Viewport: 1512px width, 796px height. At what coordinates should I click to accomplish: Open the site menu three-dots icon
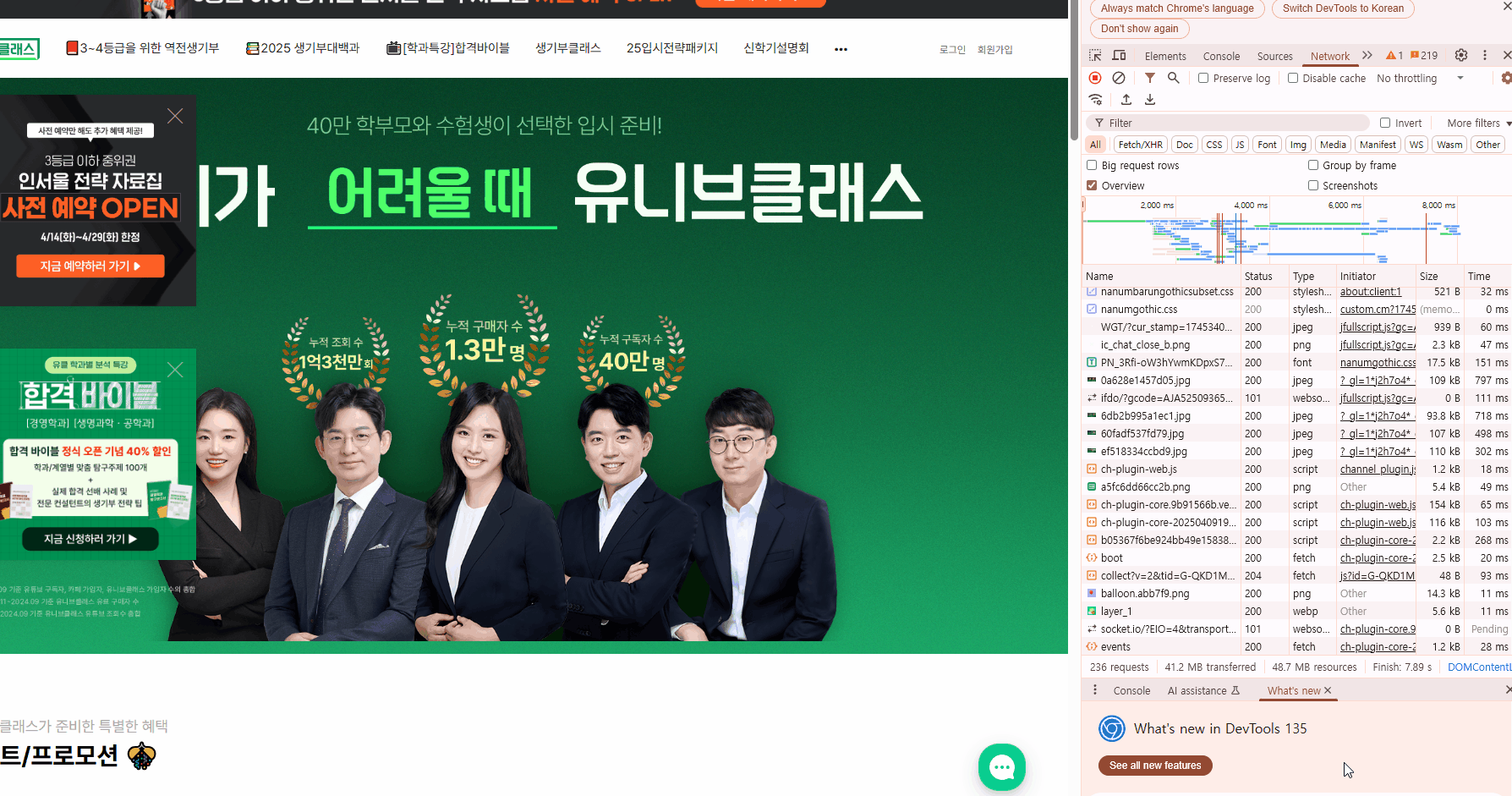click(841, 49)
